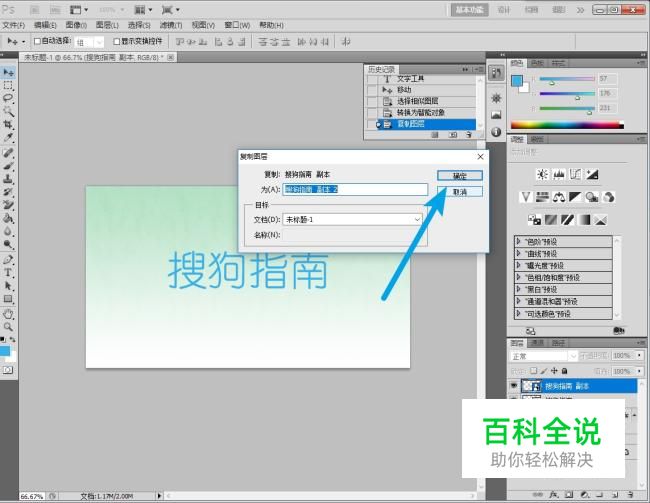Add a Vibrance adjustment
This screenshot has width=650, height=503.
(526, 197)
